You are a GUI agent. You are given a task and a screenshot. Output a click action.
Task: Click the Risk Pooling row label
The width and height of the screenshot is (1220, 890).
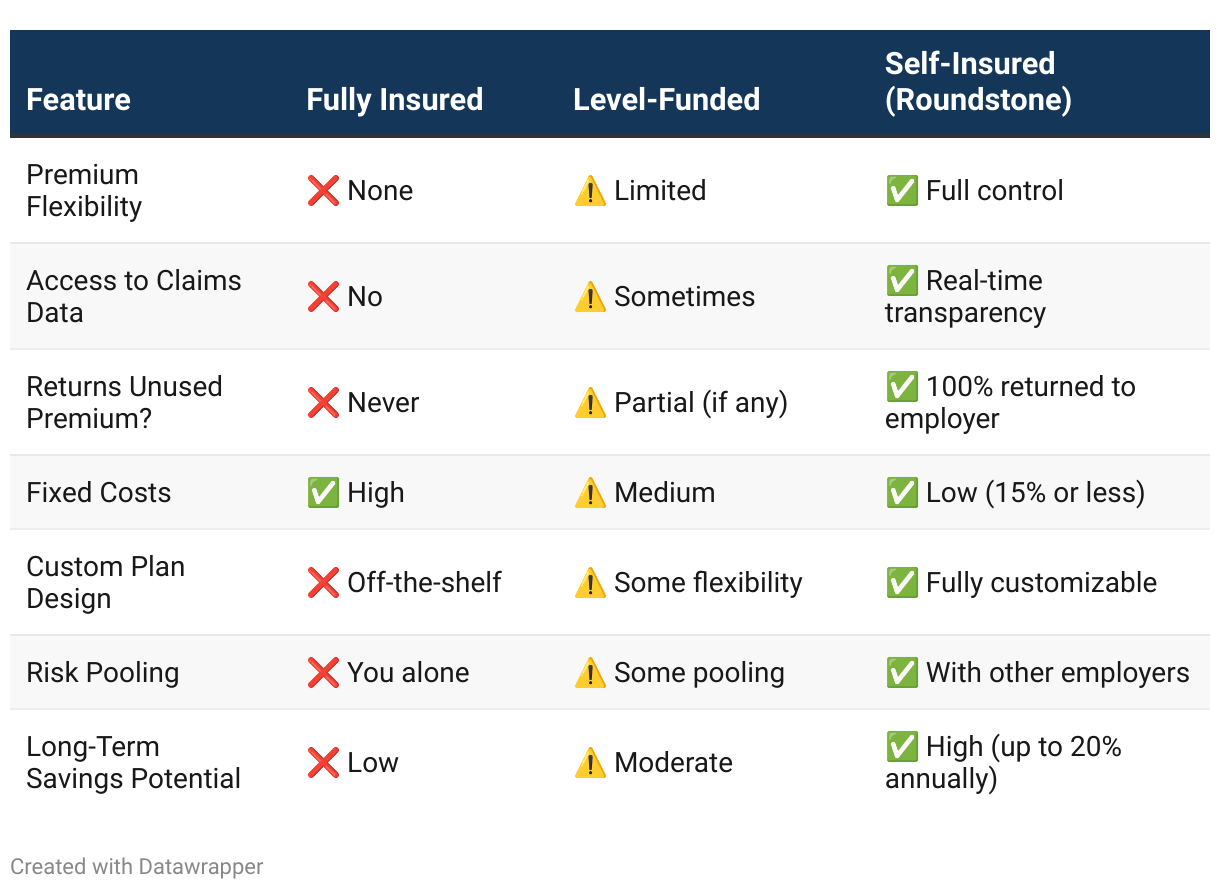[102, 673]
